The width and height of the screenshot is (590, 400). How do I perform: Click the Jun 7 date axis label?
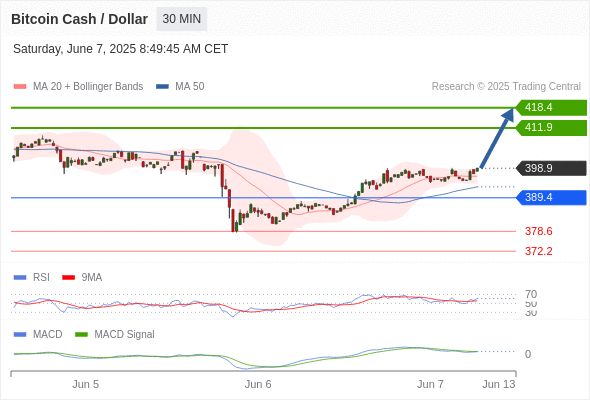pyautogui.click(x=430, y=384)
